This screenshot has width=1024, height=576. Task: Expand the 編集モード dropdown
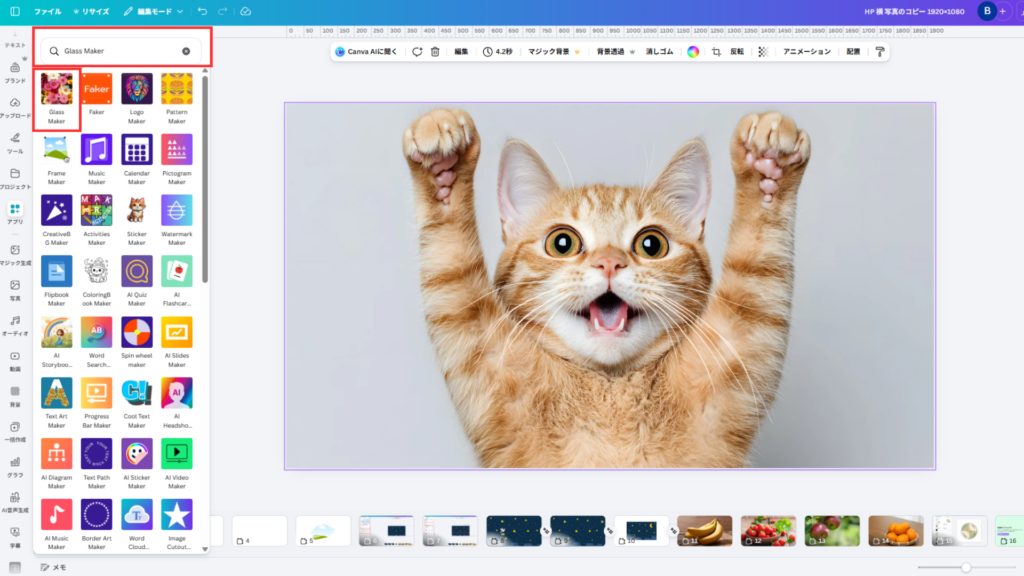154,11
